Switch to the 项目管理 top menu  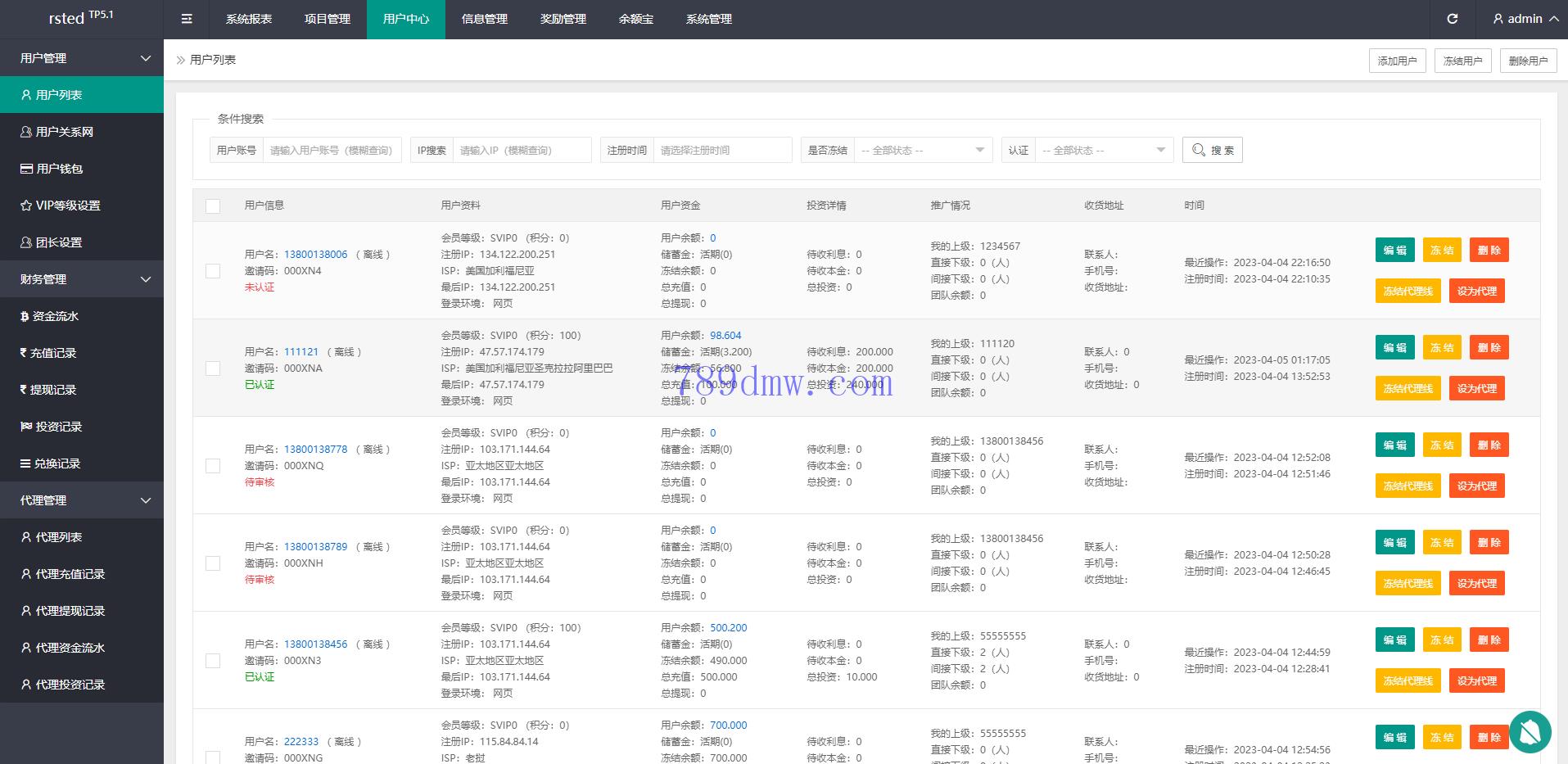327,19
